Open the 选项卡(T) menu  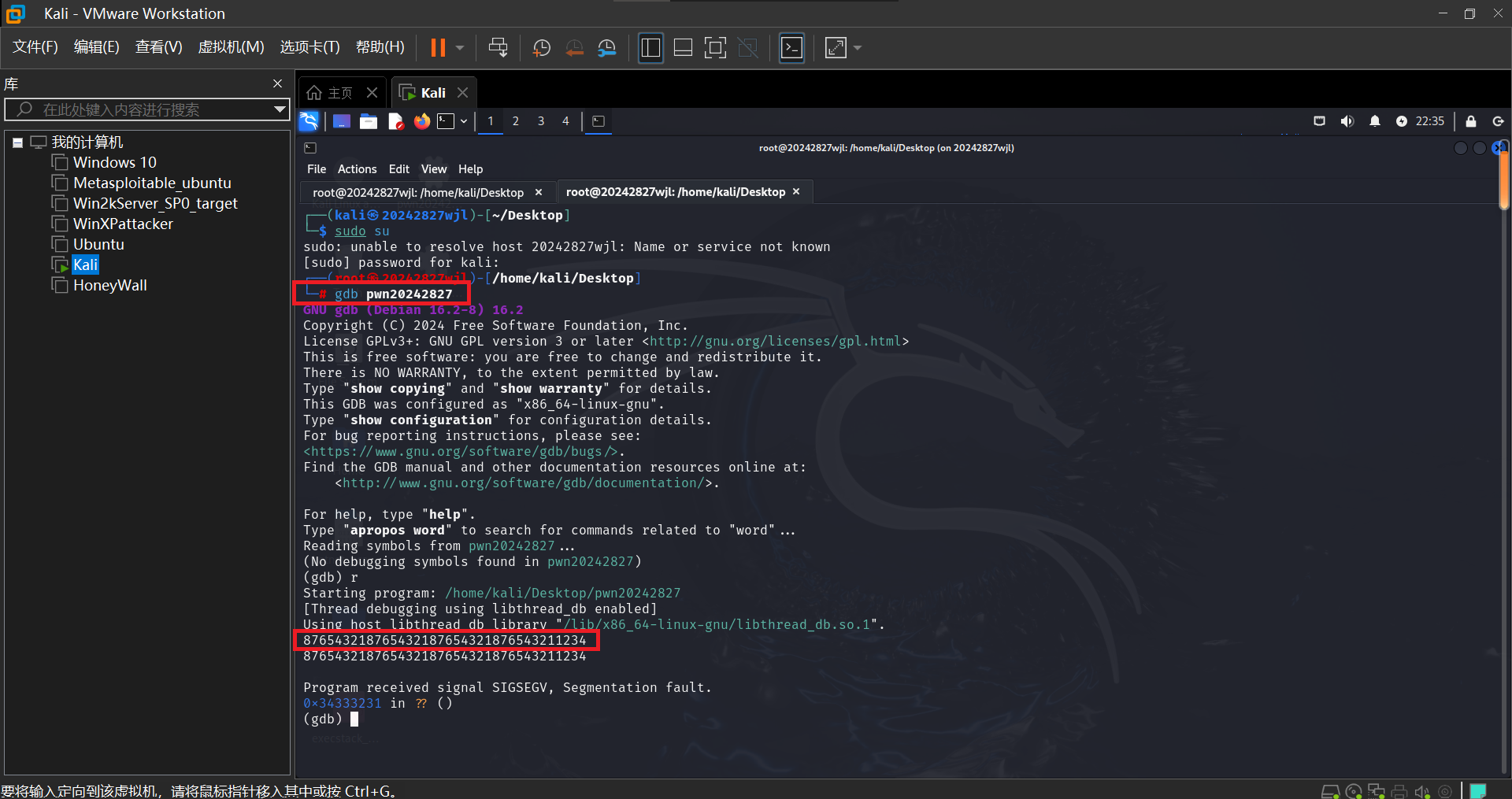309,47
